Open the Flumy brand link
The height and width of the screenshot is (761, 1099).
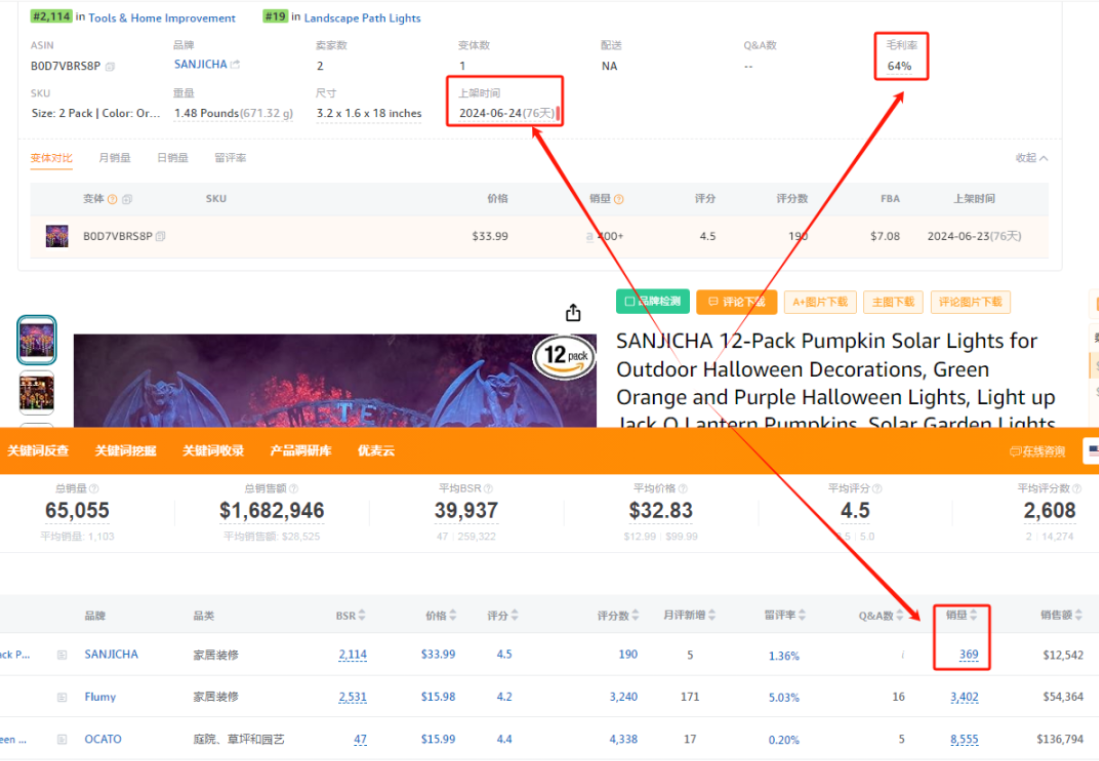(x=100, y=697)
